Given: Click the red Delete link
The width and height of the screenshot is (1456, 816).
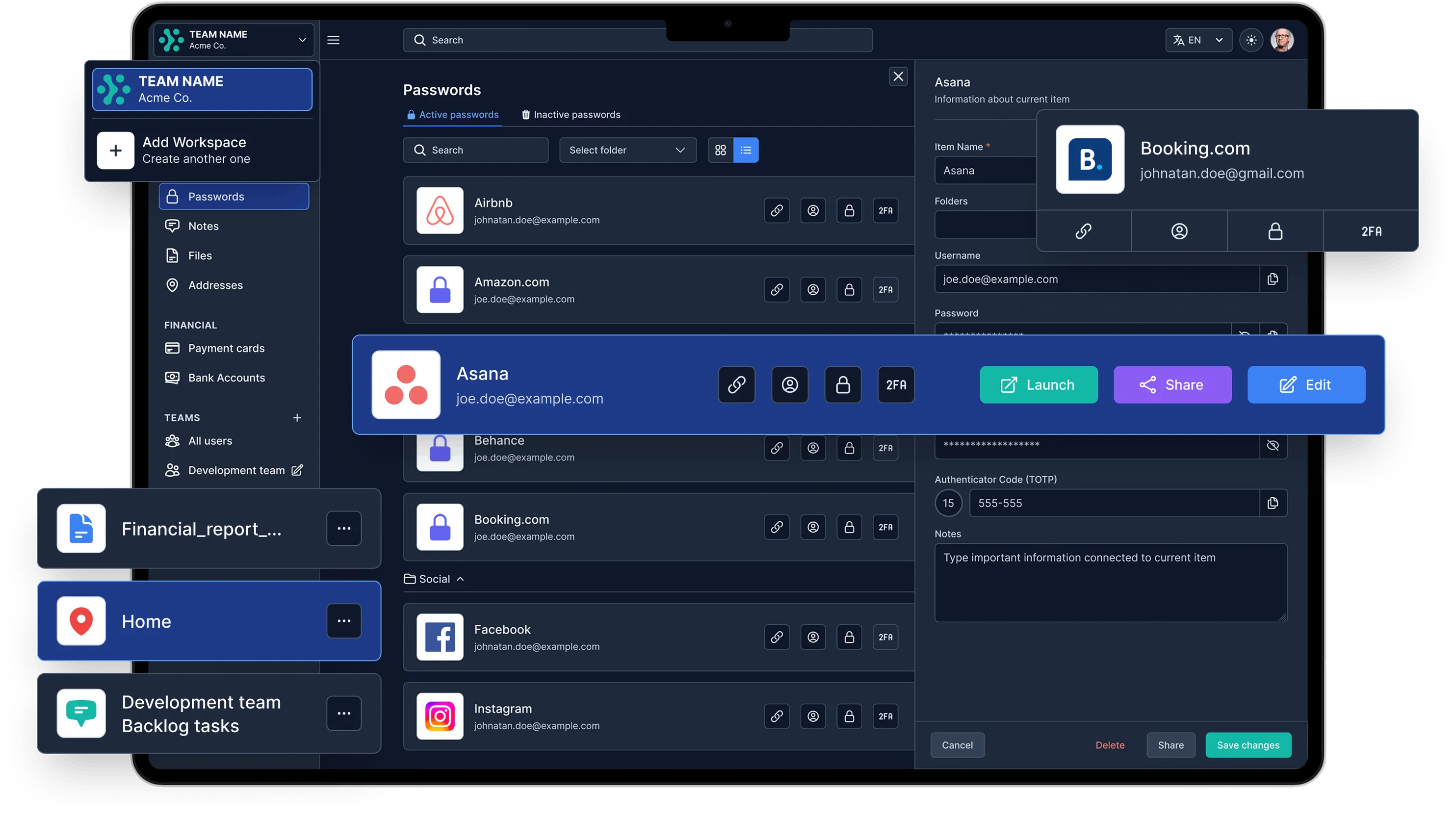Looking at the screenshot, I should pyautogui.click(x=1110, y=745).
